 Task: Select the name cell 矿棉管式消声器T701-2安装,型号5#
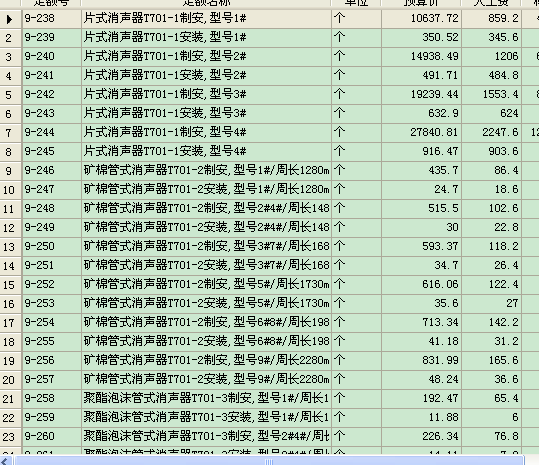206,303
